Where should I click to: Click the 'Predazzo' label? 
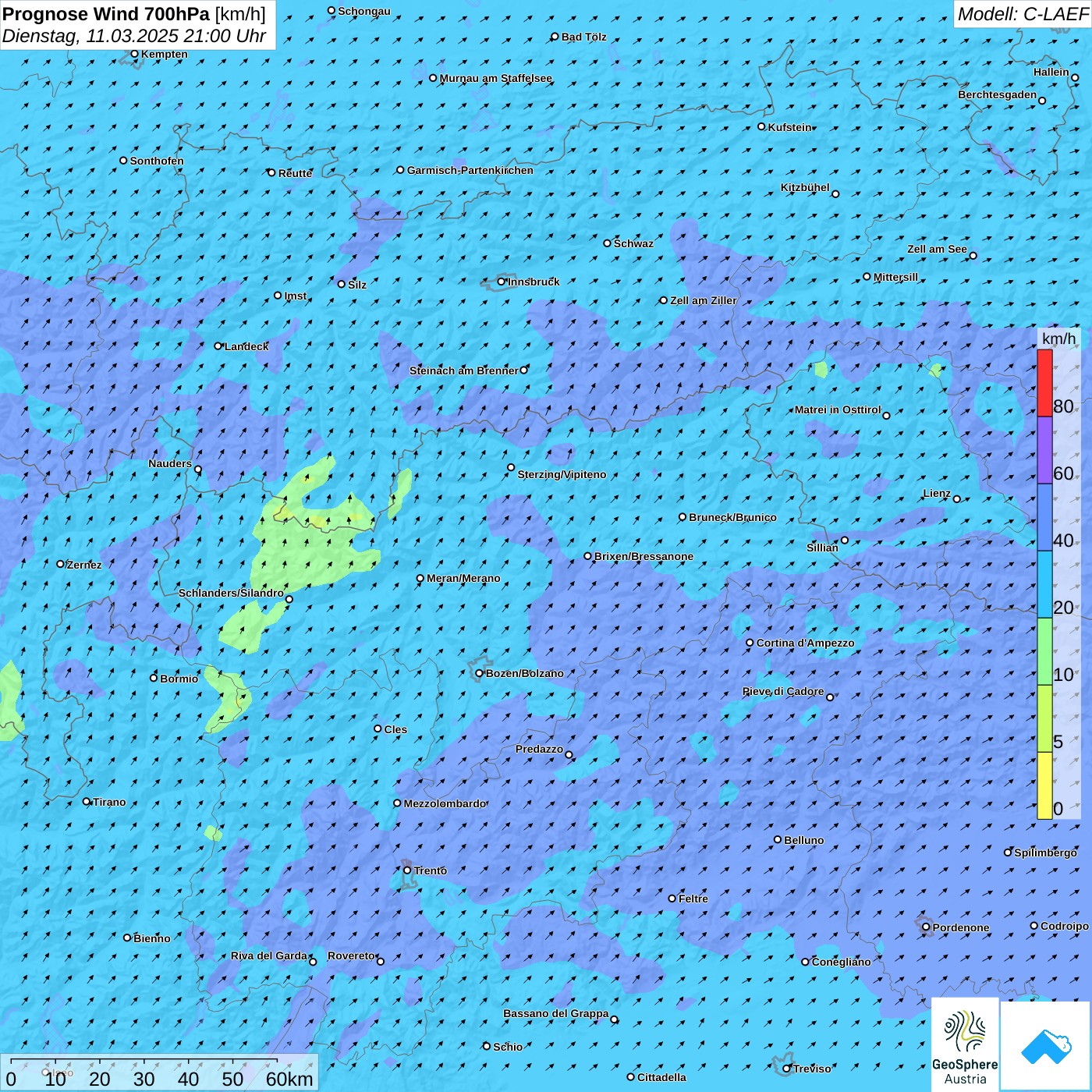tap(539, 749)
